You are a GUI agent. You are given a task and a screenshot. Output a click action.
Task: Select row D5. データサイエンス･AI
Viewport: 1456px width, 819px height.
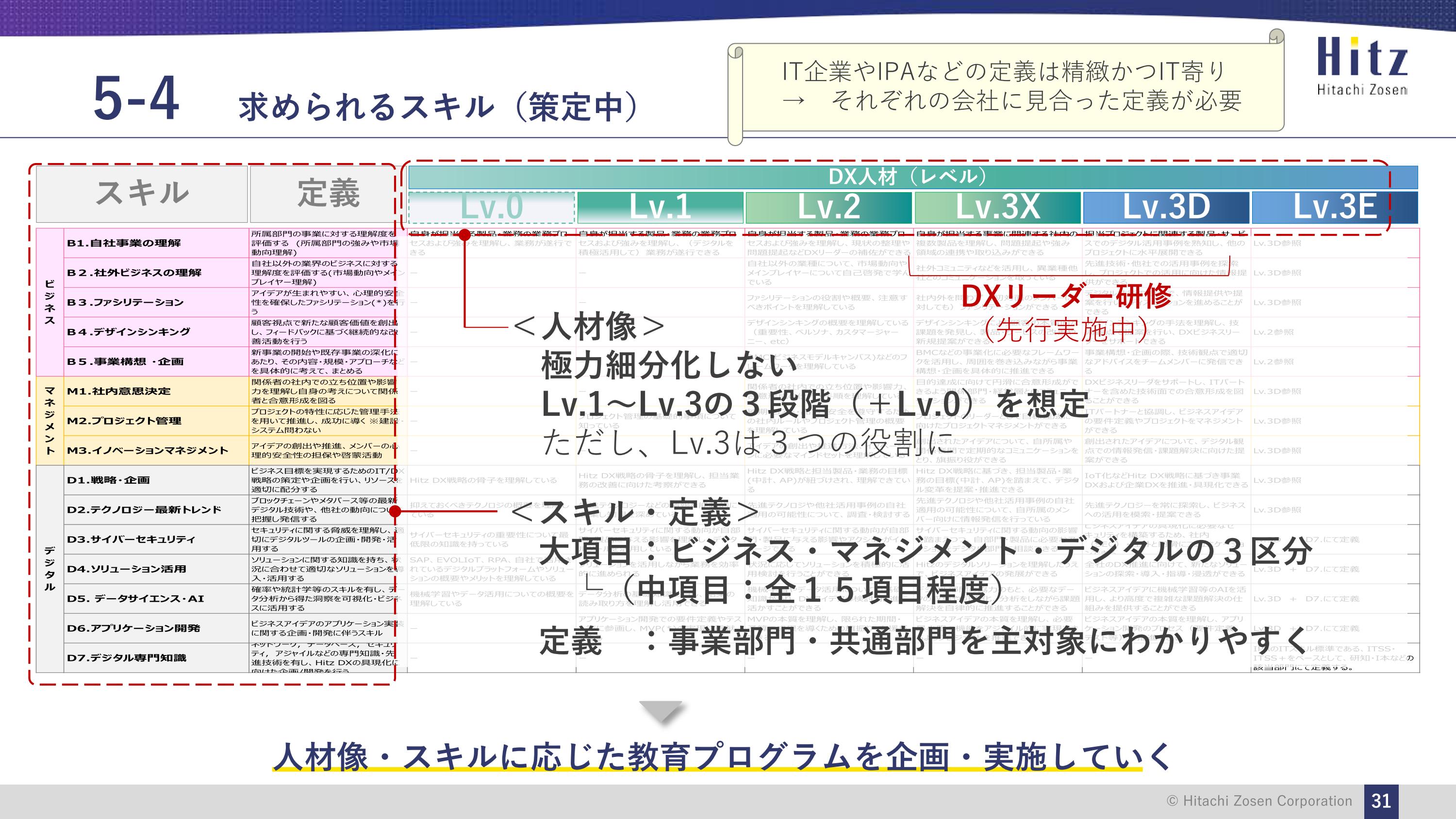click(x=135, y=599)
